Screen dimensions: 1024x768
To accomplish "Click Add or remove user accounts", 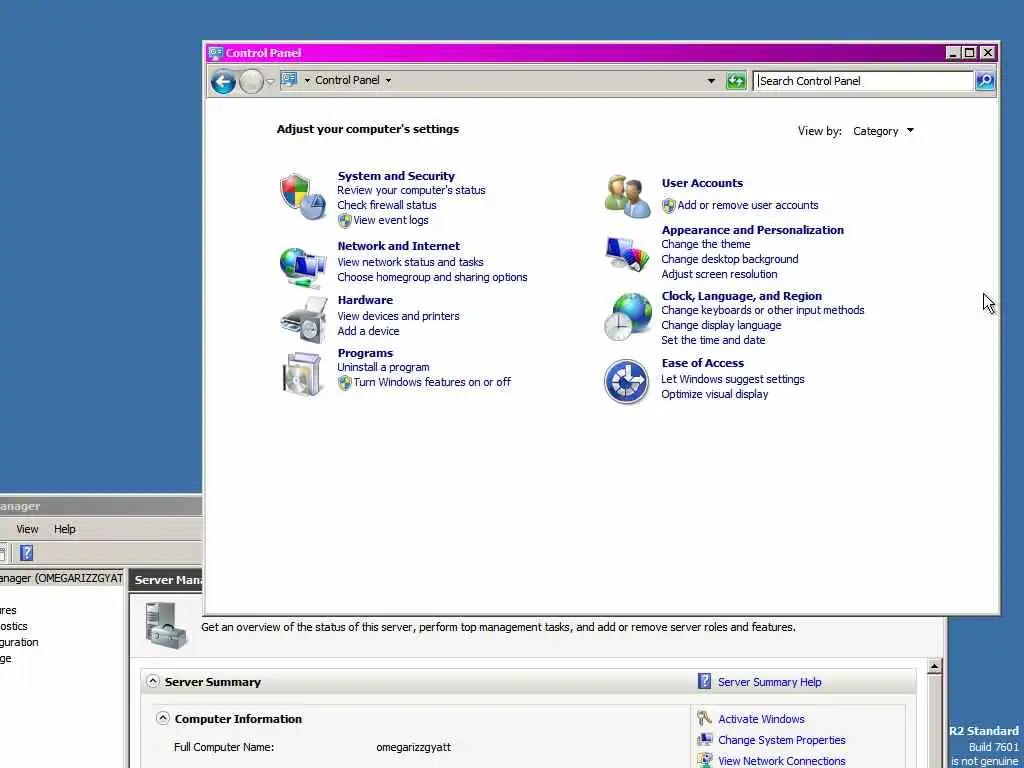I will point(748,205).
